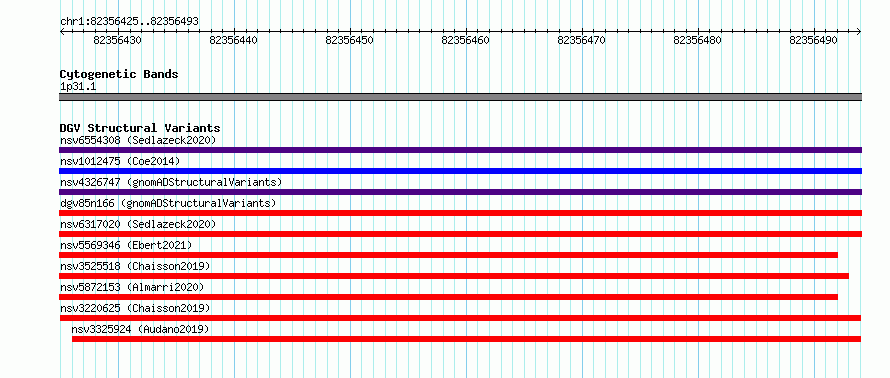
Task: Click the ruler's right arrowhead
Action: tap(859, 32)
